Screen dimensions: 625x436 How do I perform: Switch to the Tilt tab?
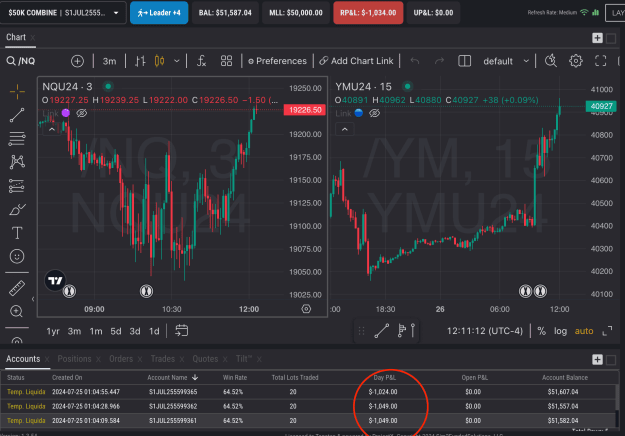pos(244,359)
